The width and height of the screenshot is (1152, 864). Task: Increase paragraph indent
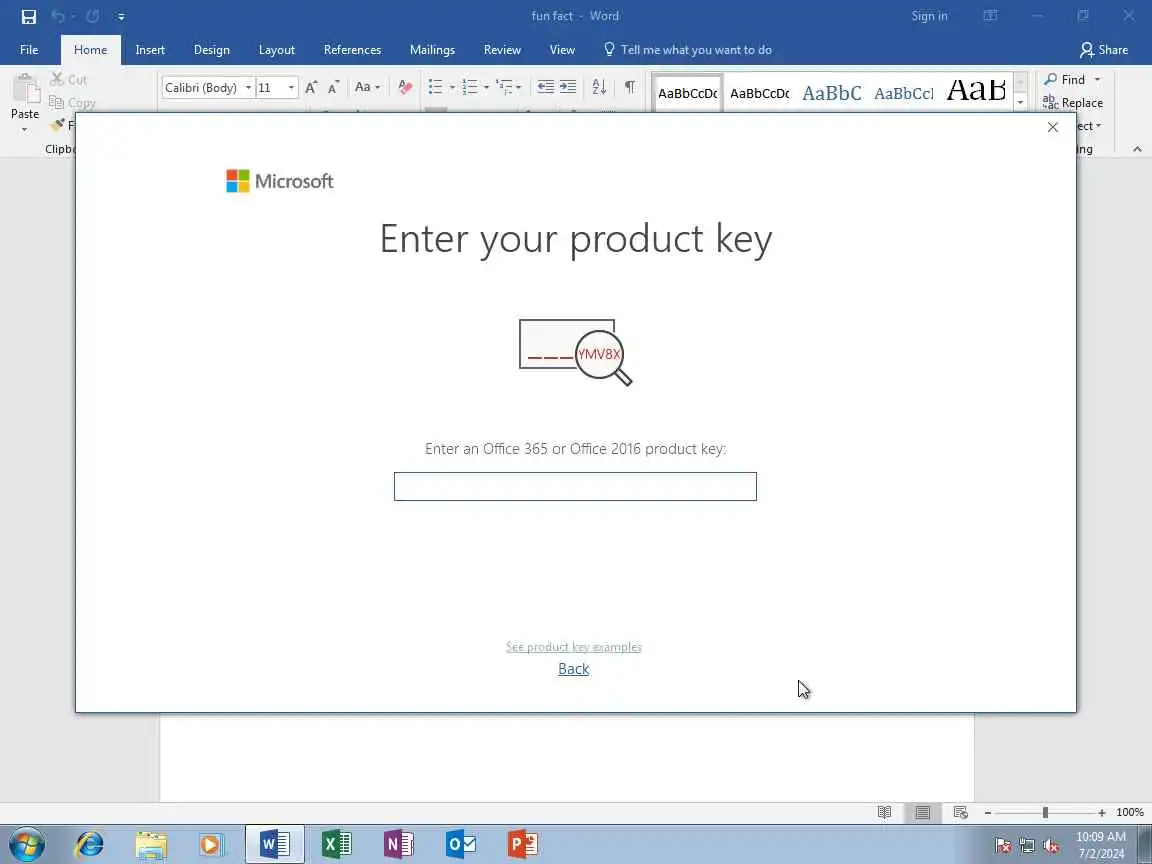point(568,87)
